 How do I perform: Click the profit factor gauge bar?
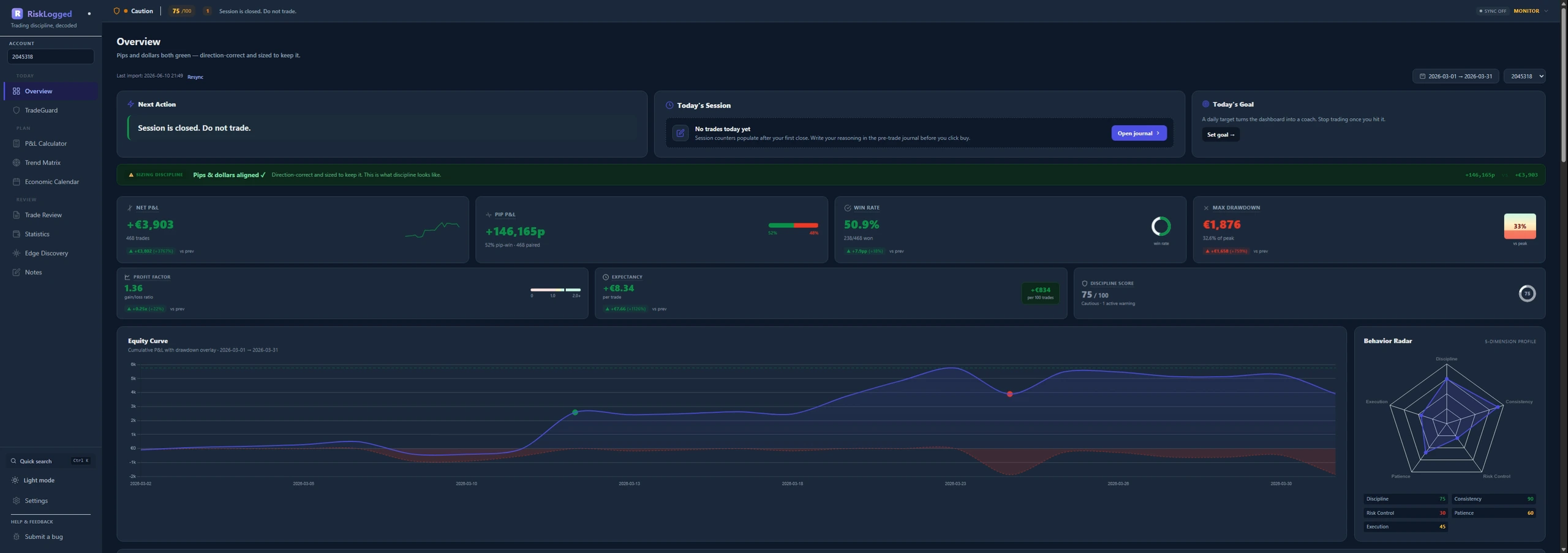556,290
